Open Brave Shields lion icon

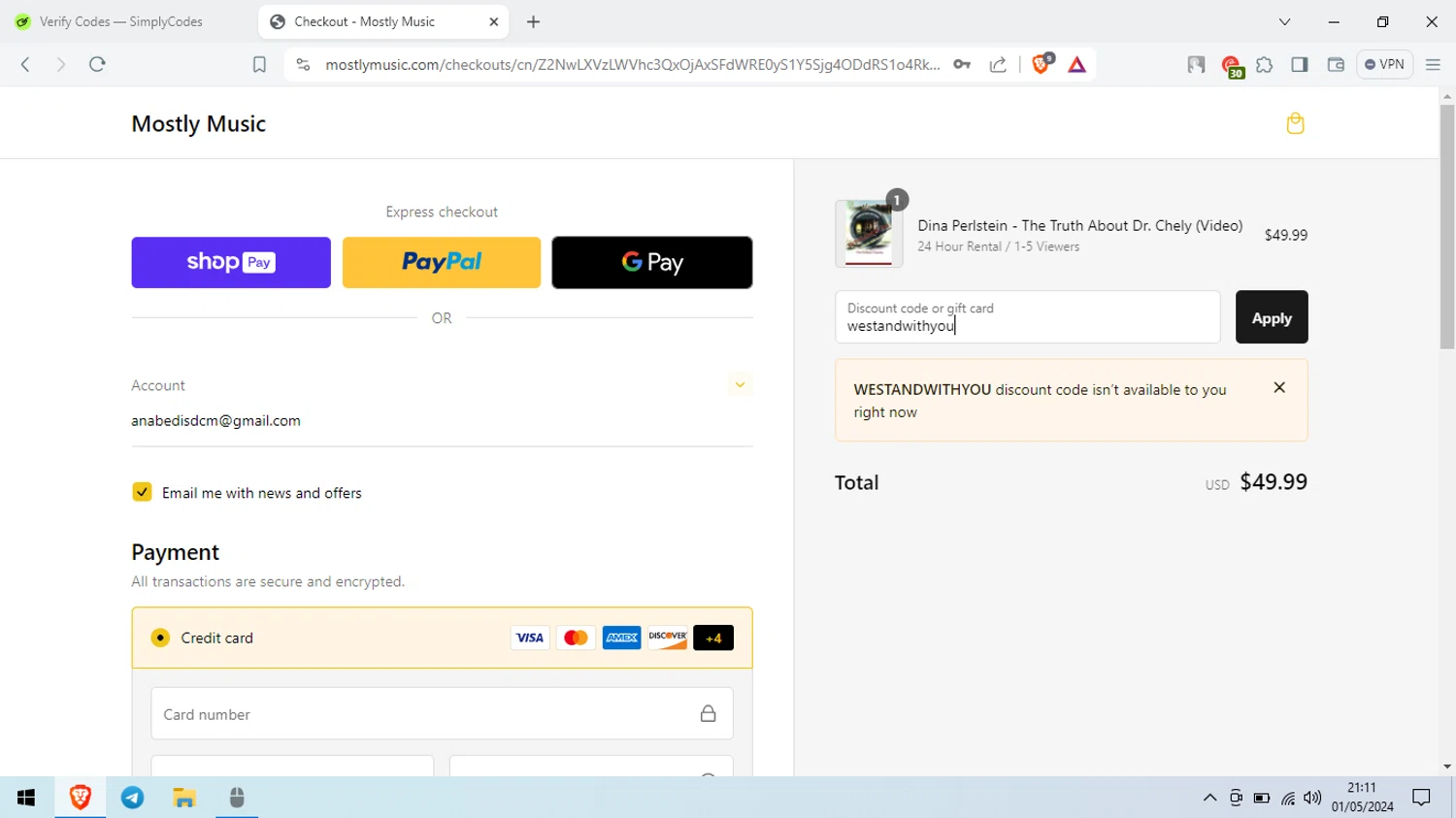click(x=1042, y=64)
